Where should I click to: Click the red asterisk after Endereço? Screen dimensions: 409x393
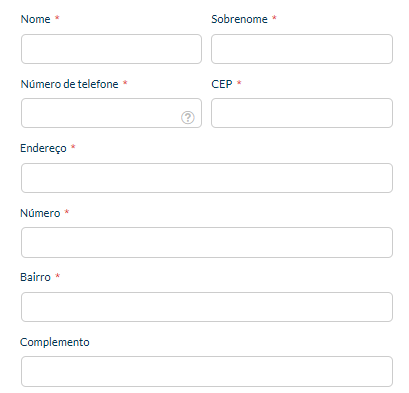click(x=73, y=147)
